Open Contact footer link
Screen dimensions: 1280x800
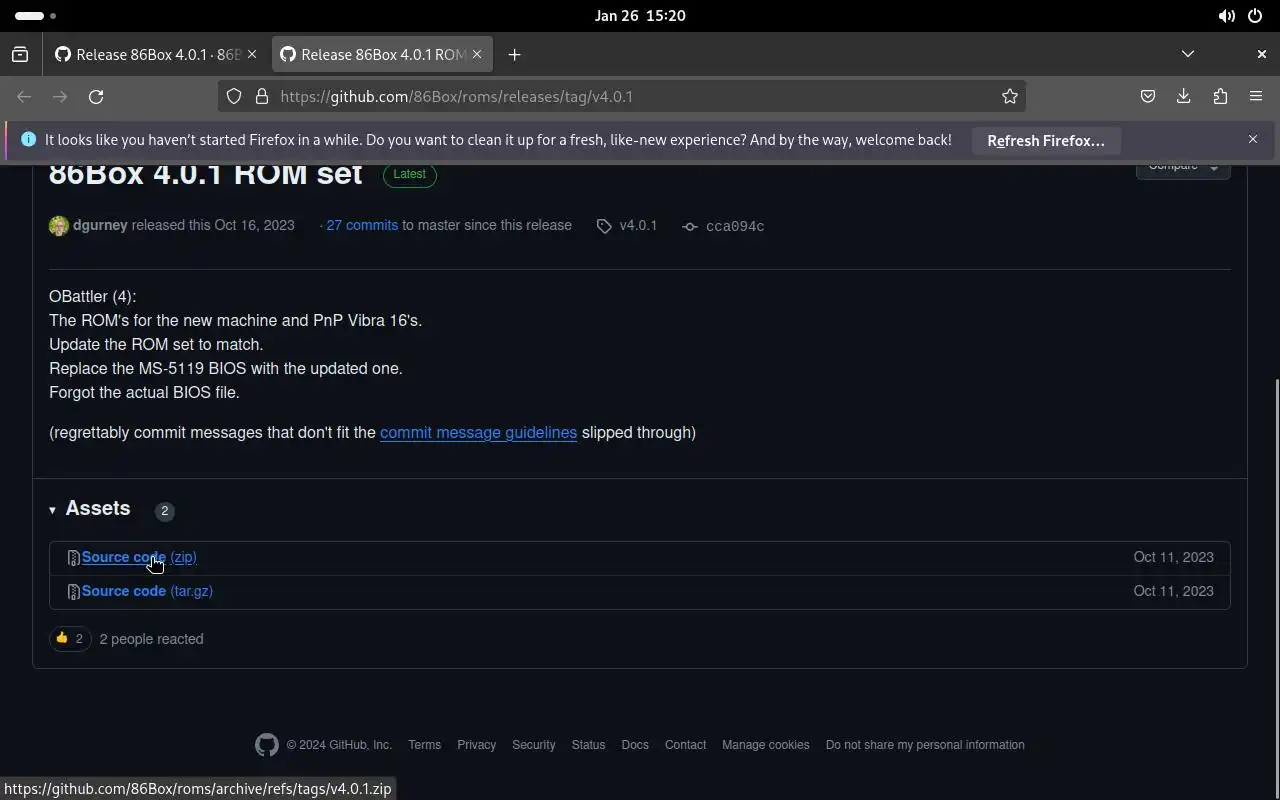pyautogui.click(x=685, y=745)
